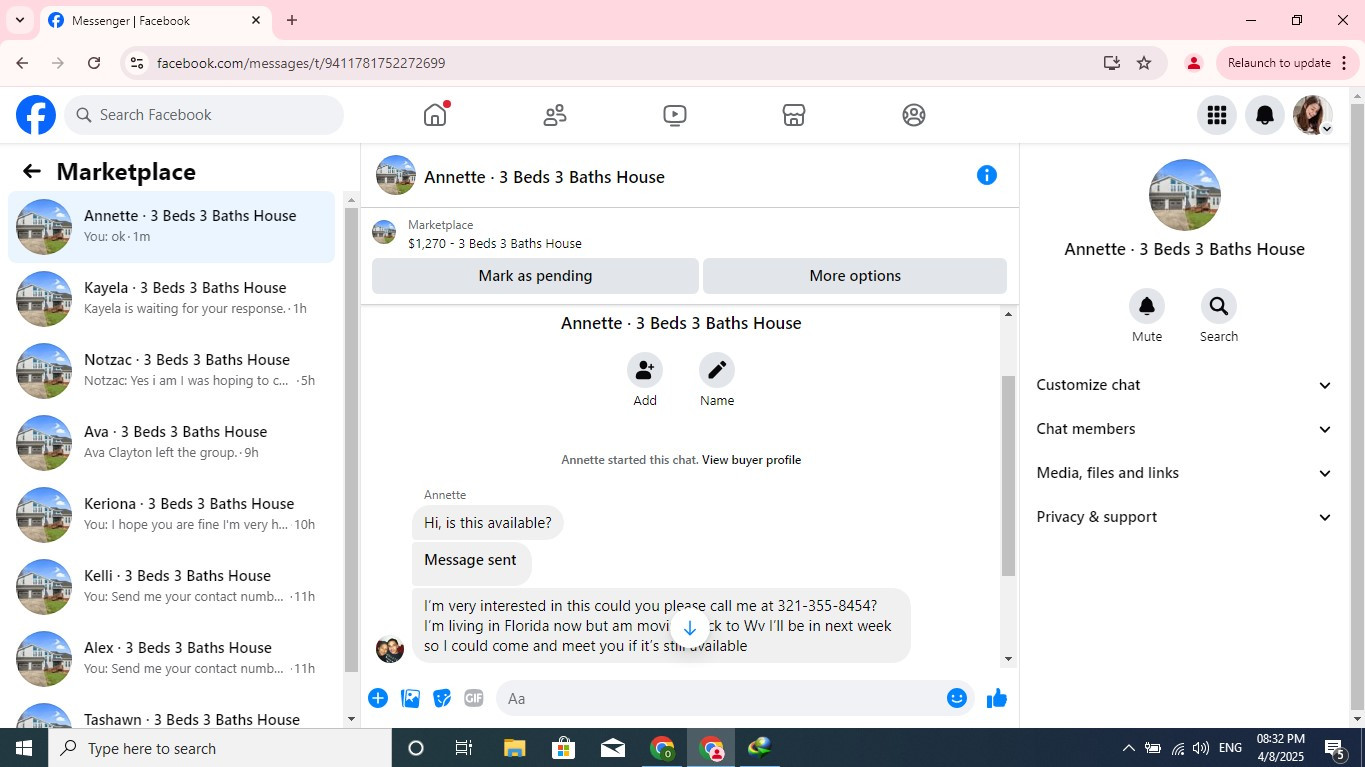Open the account profile picture menu
The image size is (1365, 767).
(1312, 115)
